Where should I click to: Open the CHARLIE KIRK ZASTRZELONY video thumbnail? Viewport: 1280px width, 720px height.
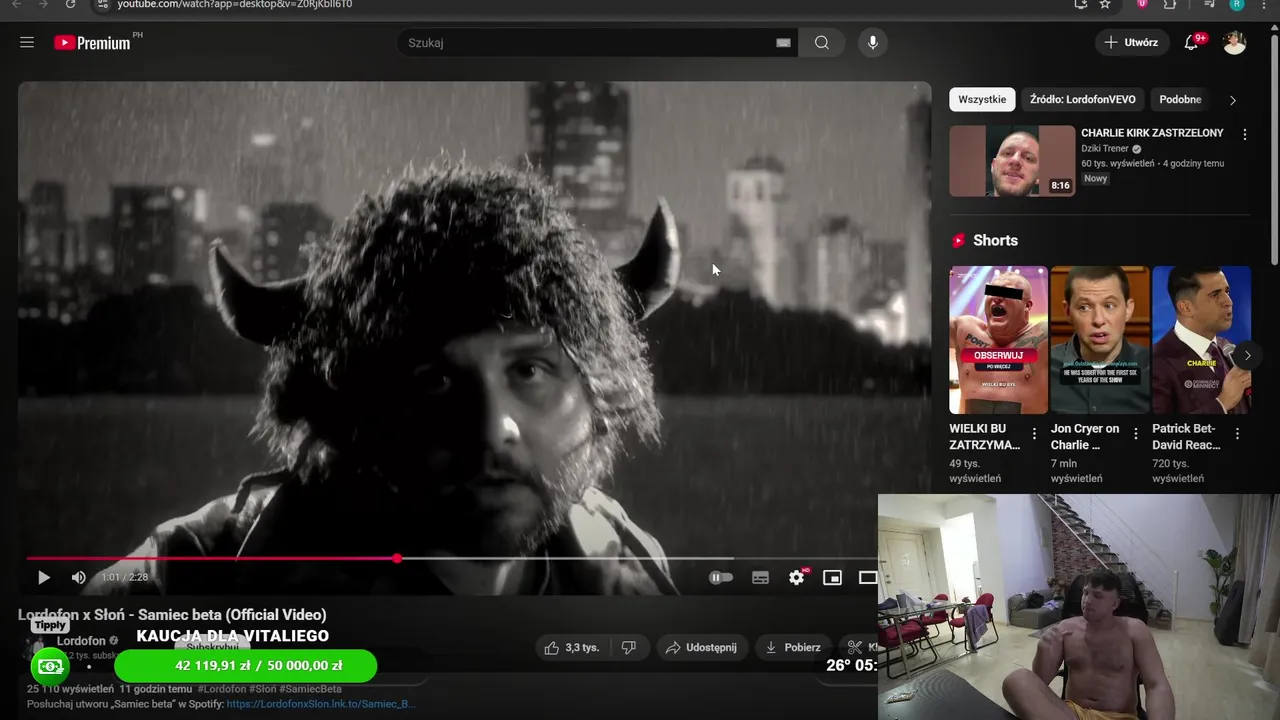click(x=1012, y=160)
